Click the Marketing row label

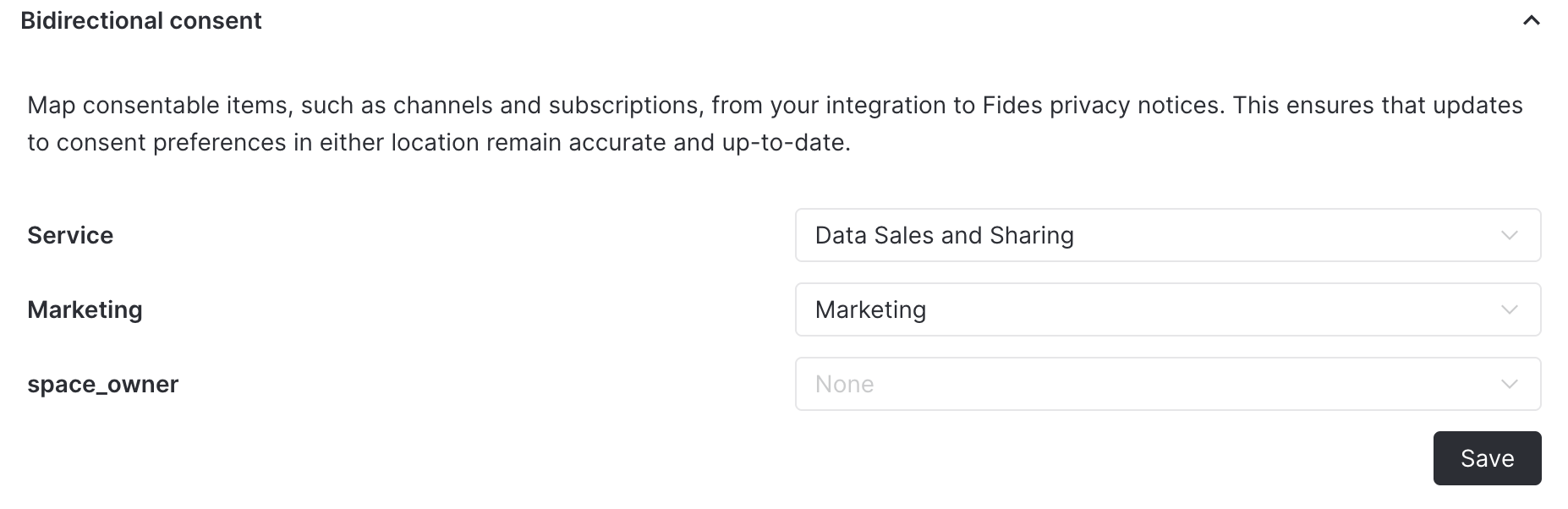click(x=85, y=309)
